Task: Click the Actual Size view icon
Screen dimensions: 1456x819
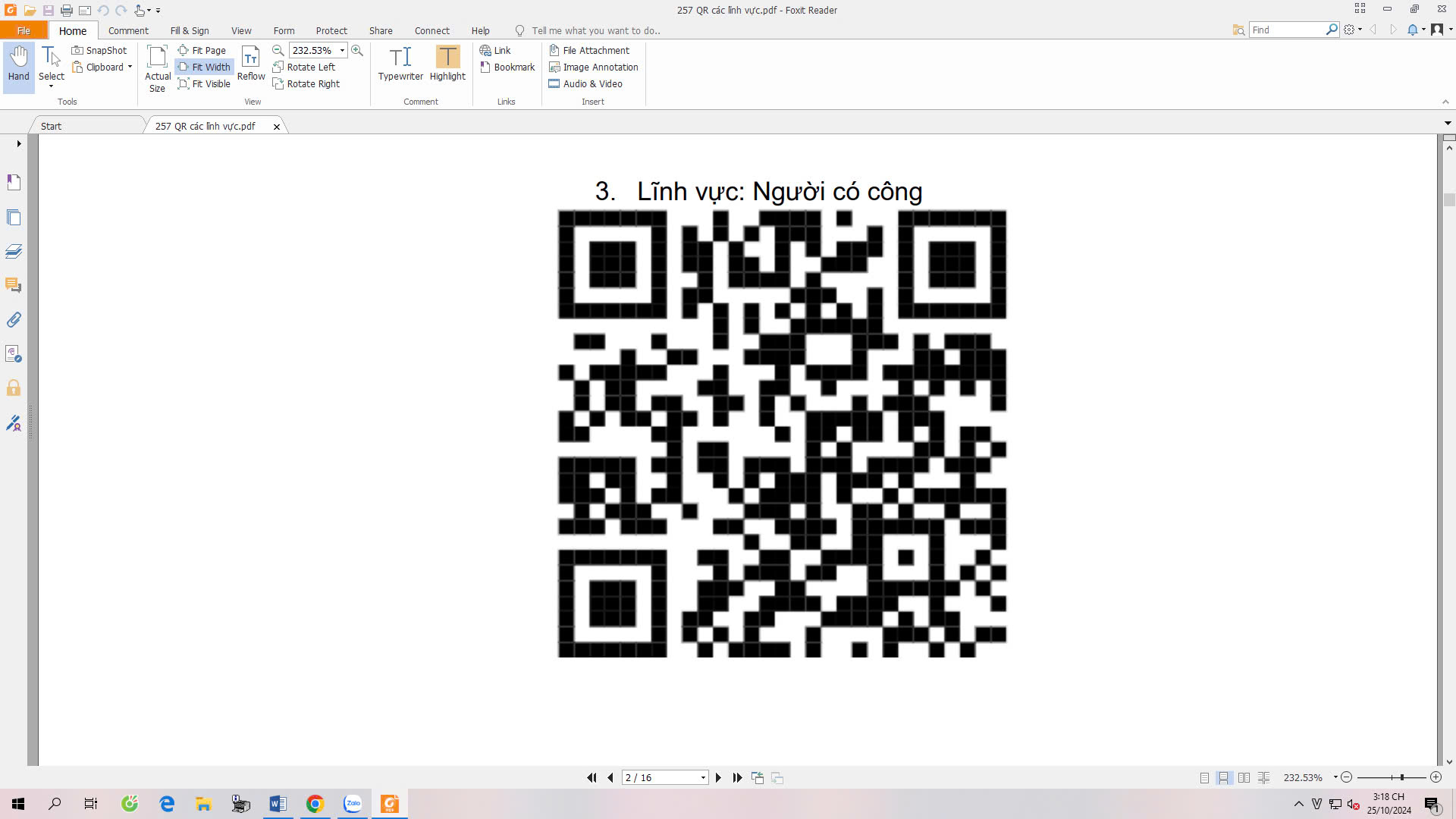Action: (x=157, y=68)
